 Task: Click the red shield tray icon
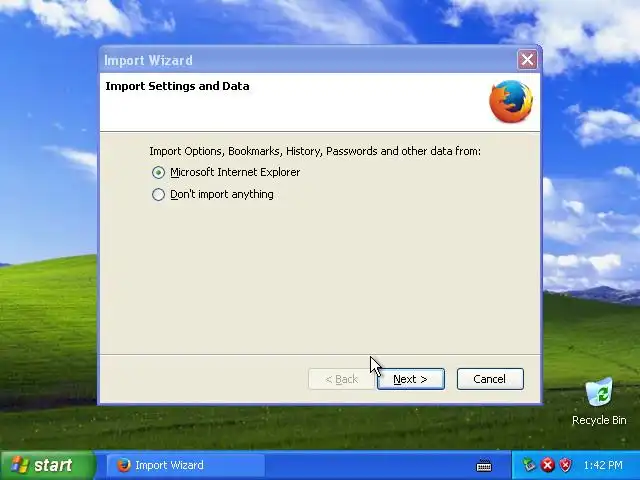[x=565, y=465]
